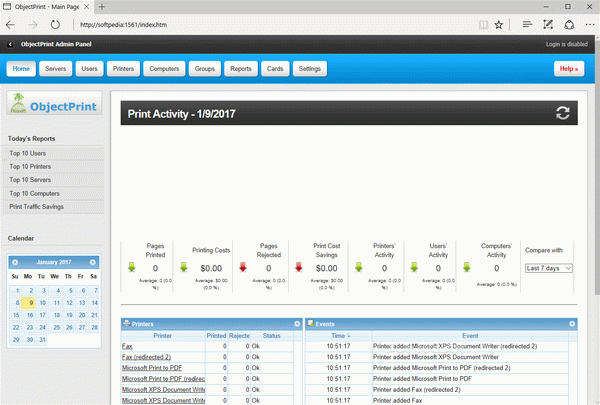The image size is (600, 405).
Task: Click 'Printer added Microsoft Print to PDF' event
Action: (x=422, y=379)
